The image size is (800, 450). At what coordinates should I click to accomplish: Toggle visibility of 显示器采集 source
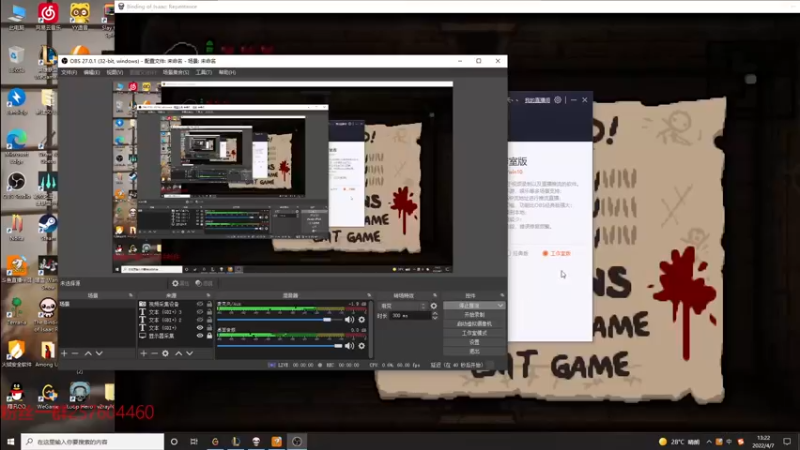point(200,336)
